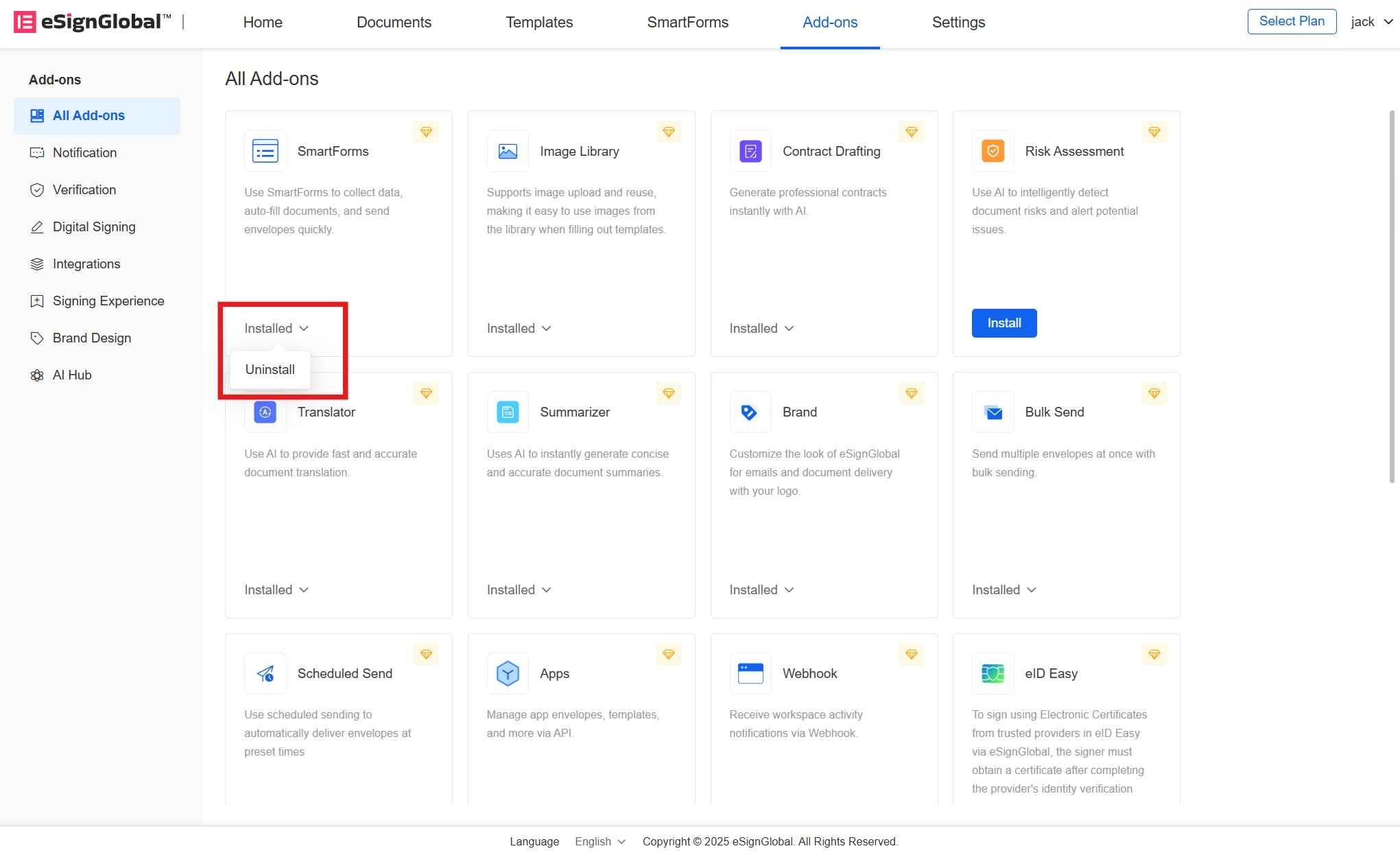Viewport: 1400px width, 853px height.
Task: Install the Risk Assessment add-on
Action: (x=1004, y=323)
